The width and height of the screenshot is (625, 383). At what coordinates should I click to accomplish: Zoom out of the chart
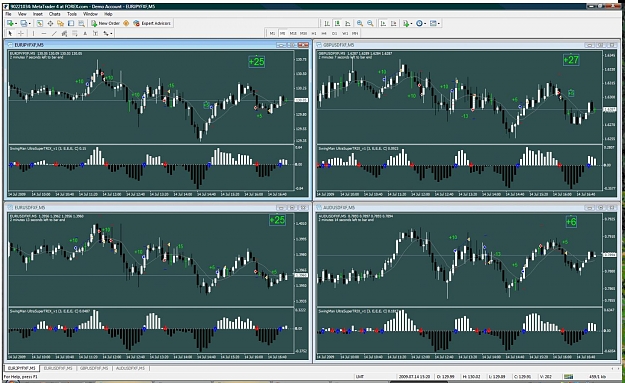370,23
